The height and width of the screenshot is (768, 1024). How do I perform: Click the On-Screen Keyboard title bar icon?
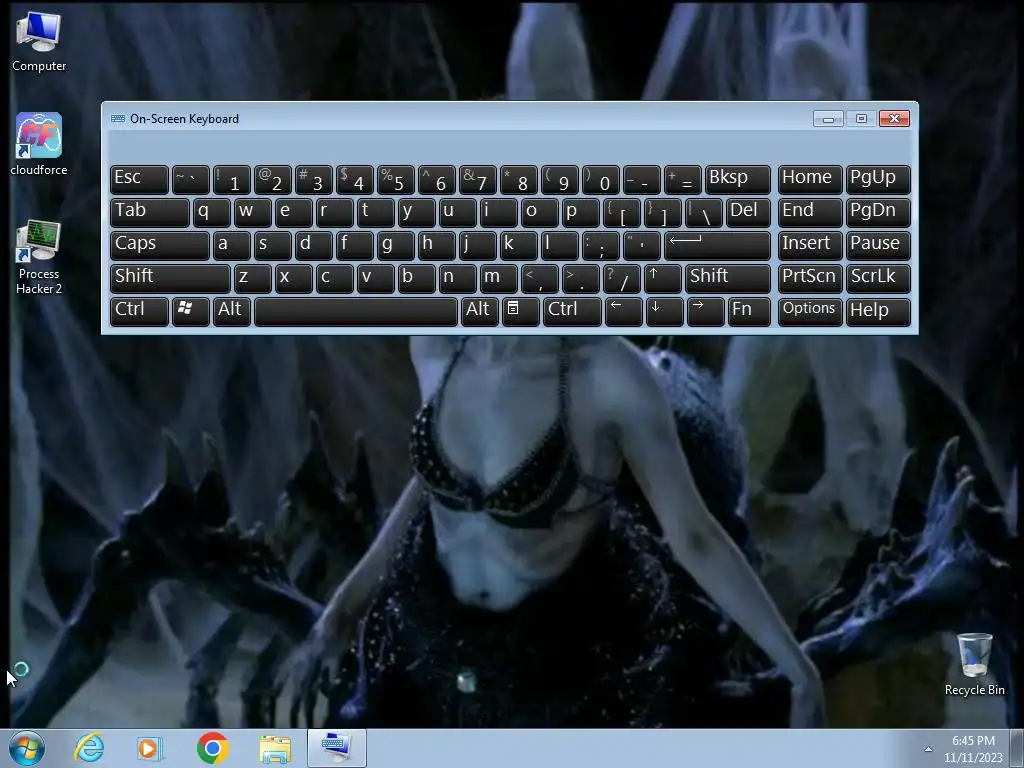point(118,119)
